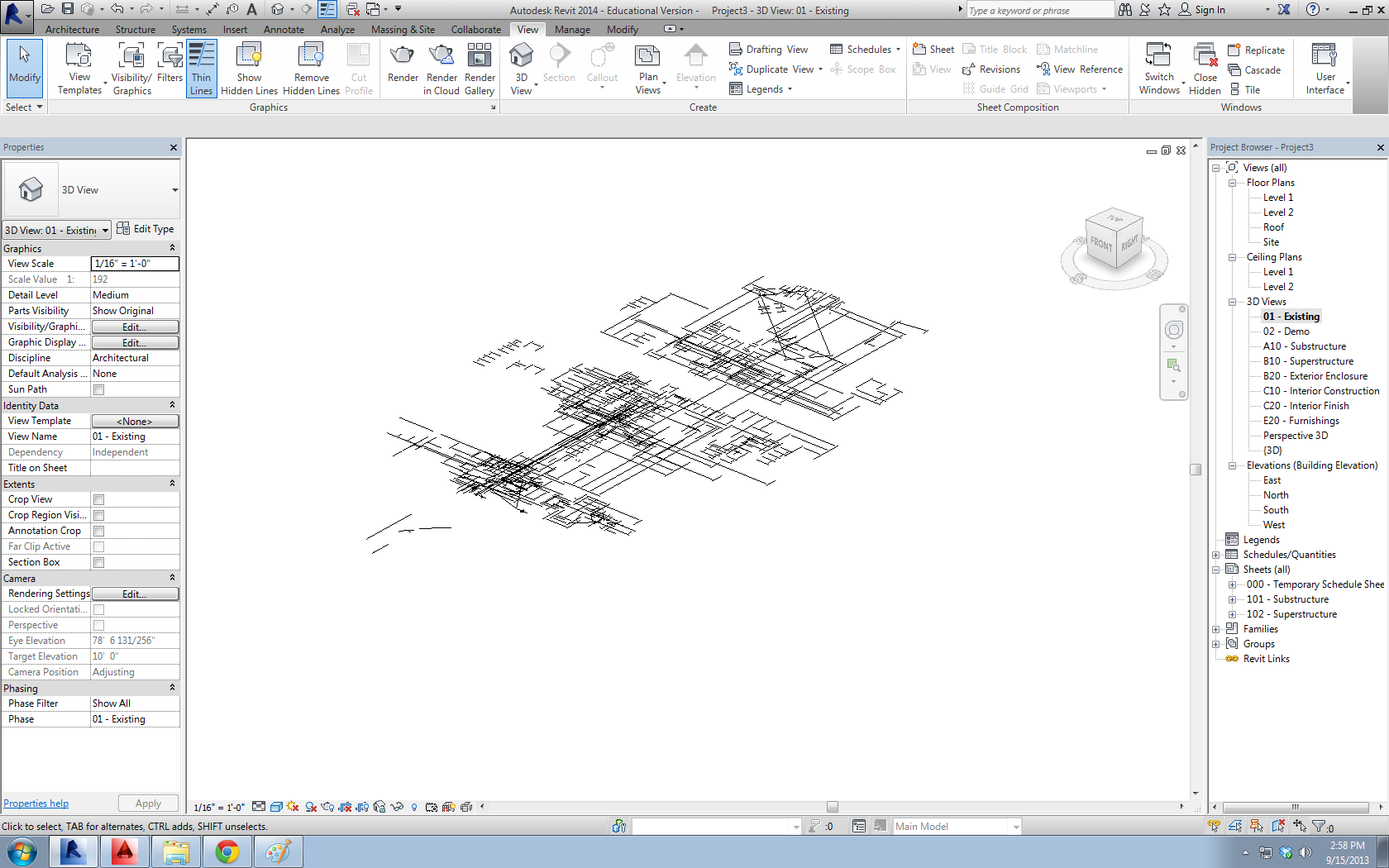Open Google Chrome from the taskbar
This screenshot has height=868, width=1389.
(x=227, y=851)
